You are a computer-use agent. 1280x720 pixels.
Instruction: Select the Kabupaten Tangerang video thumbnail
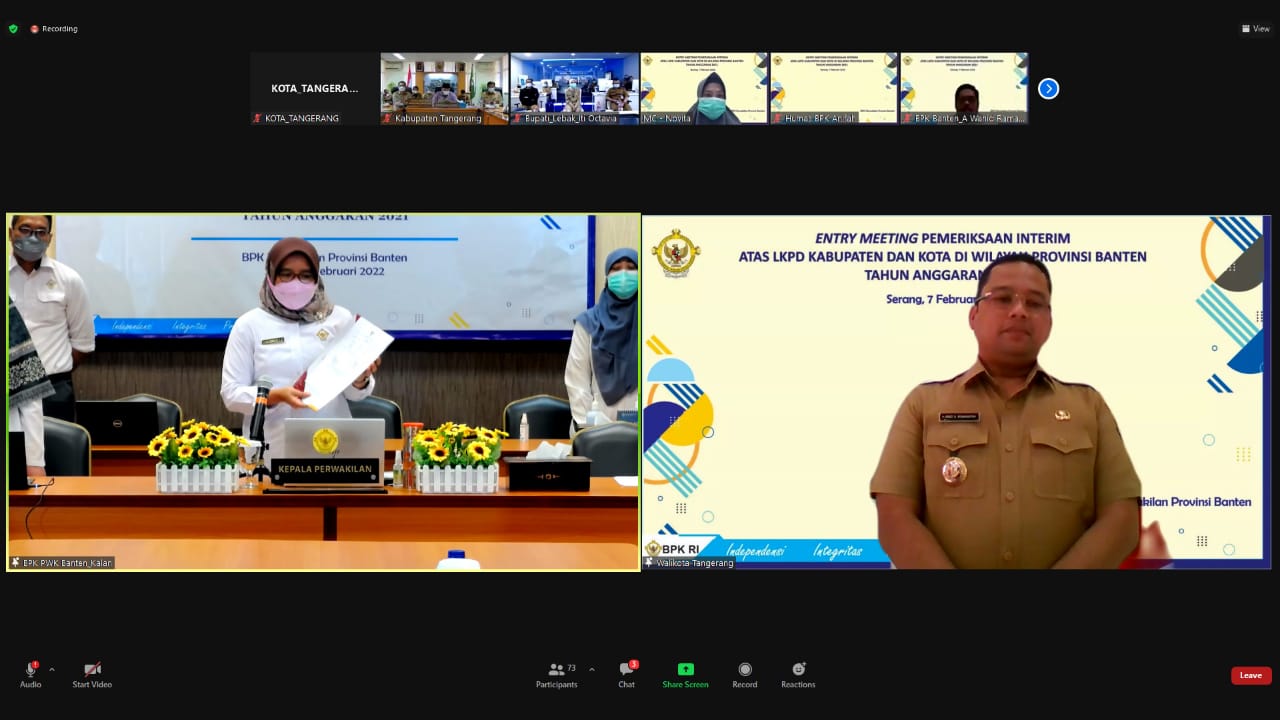pos(444,88)
